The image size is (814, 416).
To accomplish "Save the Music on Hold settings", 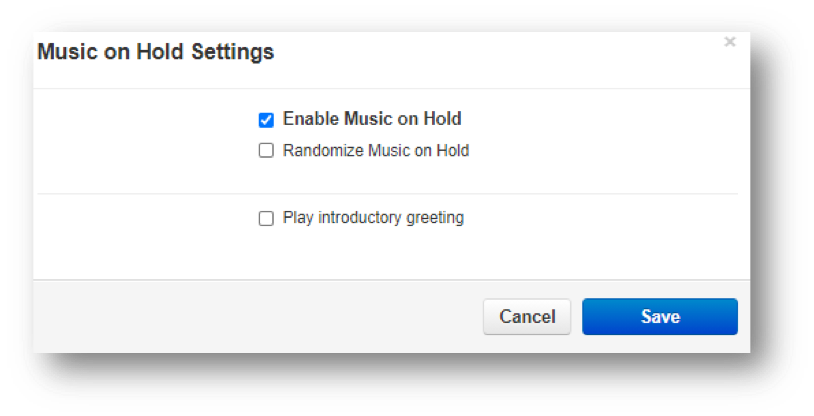I will [660, 317].
